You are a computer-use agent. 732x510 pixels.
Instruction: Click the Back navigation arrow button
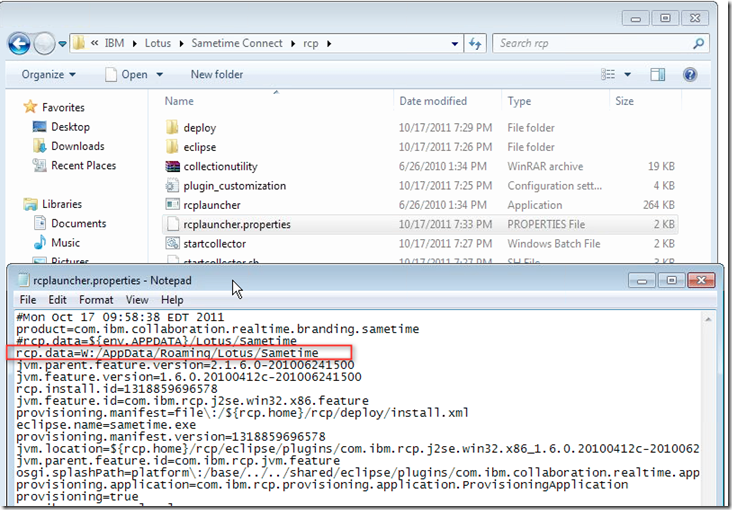19,44
